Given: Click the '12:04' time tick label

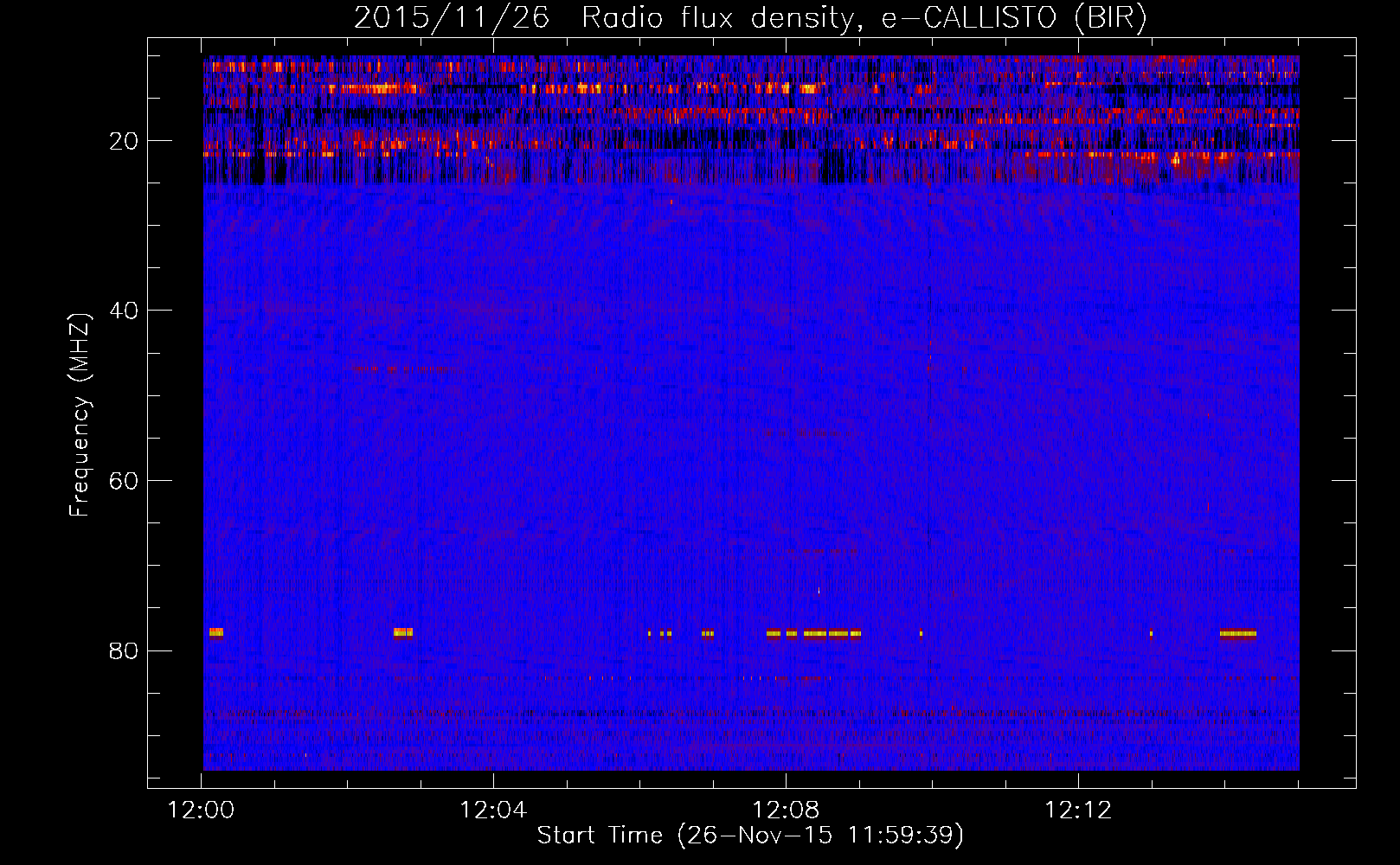Looking at the screenshot, I should click(x=493, y=811).
